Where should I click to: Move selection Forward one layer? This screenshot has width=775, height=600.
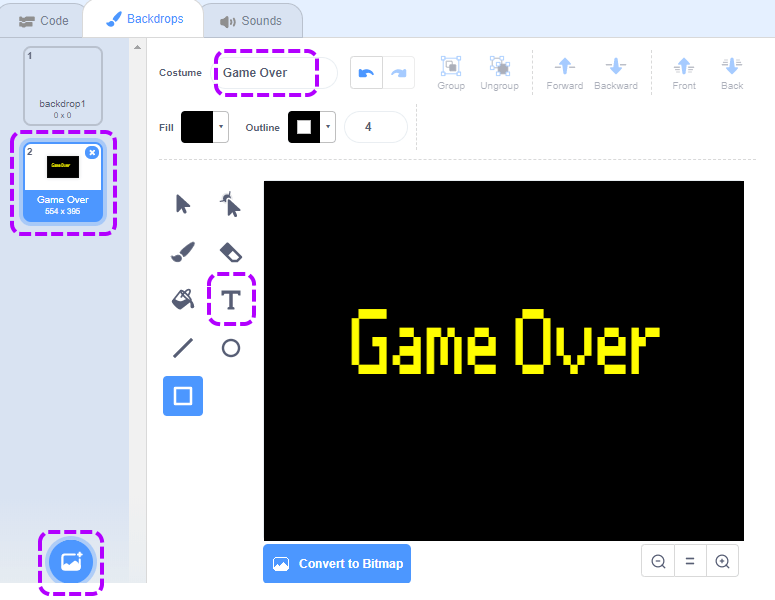(564, 73)
